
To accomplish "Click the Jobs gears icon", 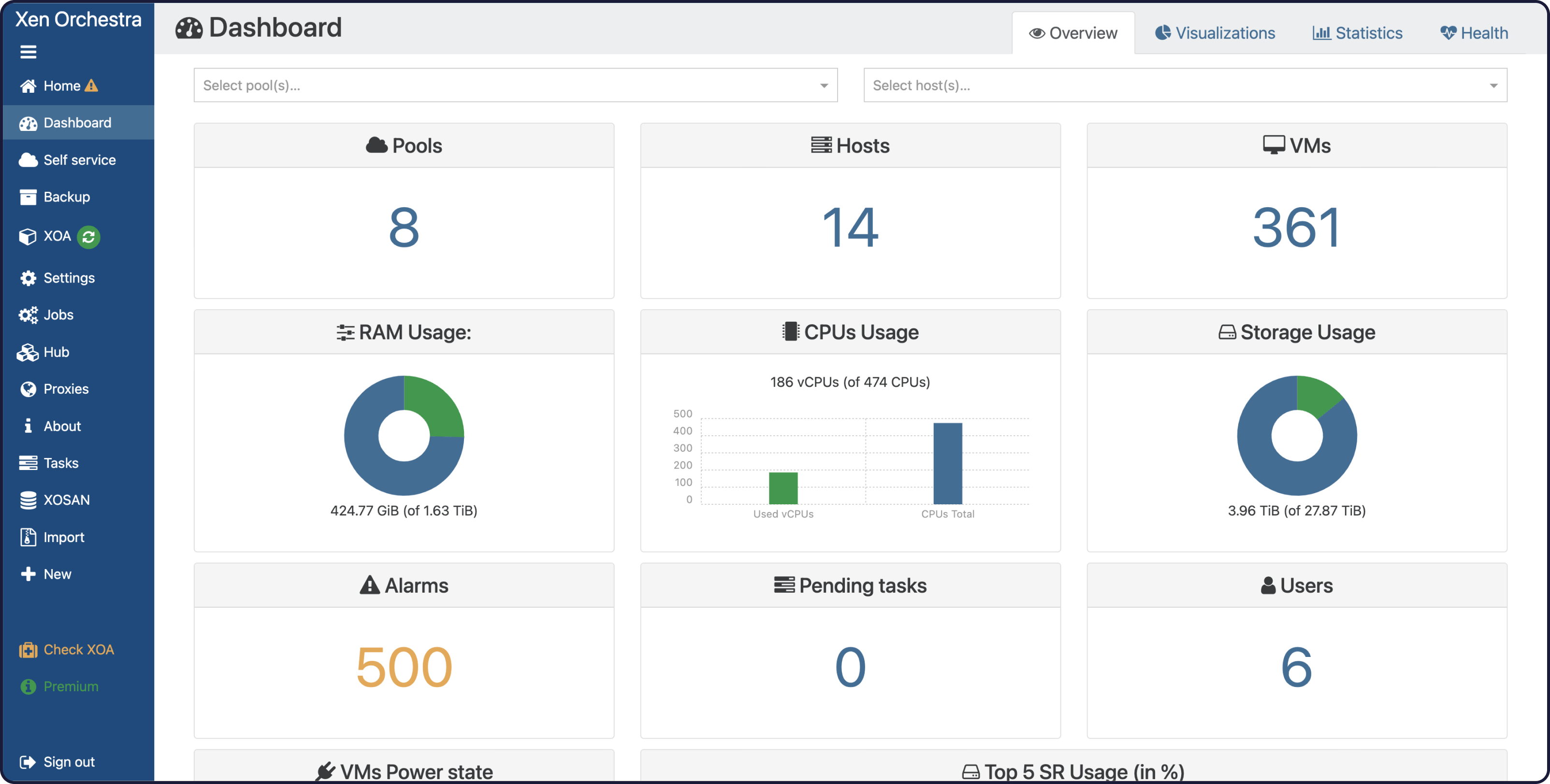I will [29, 315].
